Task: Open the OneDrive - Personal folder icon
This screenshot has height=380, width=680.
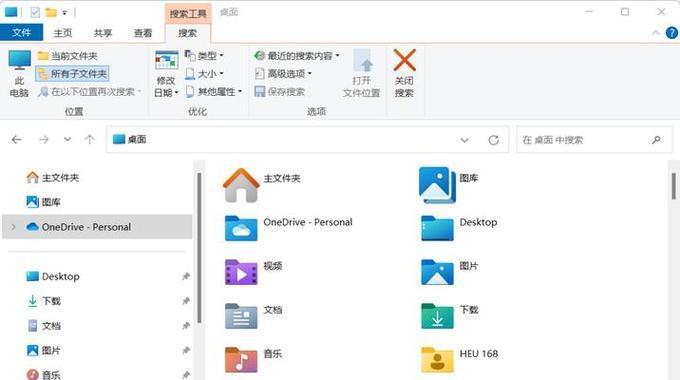Action: pos(241,228)
